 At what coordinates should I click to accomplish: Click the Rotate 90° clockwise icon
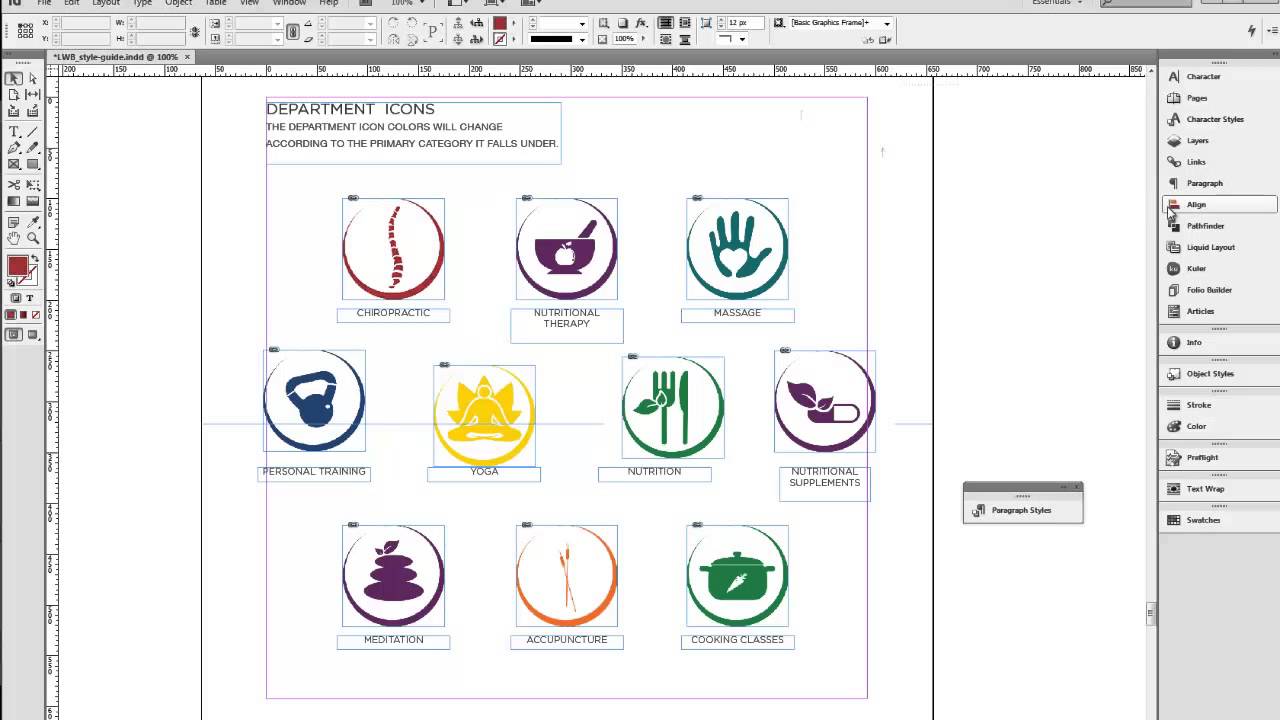[411, 22]
